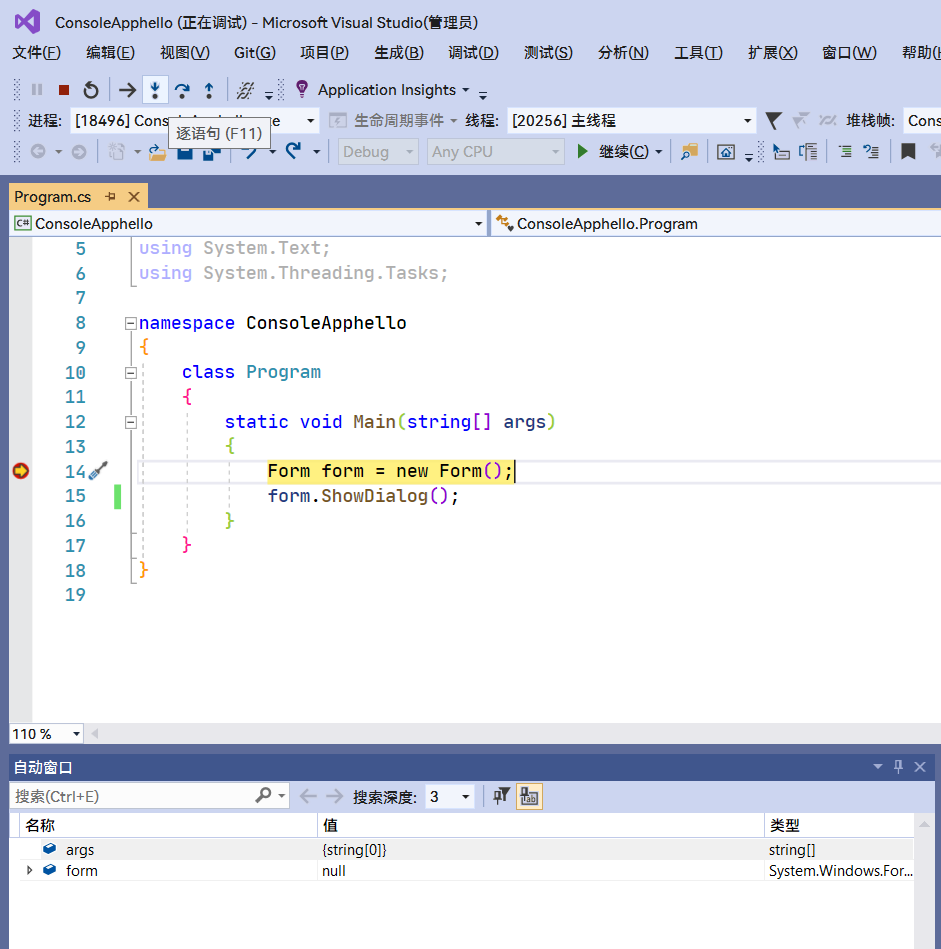Click the thread filter funnel icon

[x=773, y=120]
